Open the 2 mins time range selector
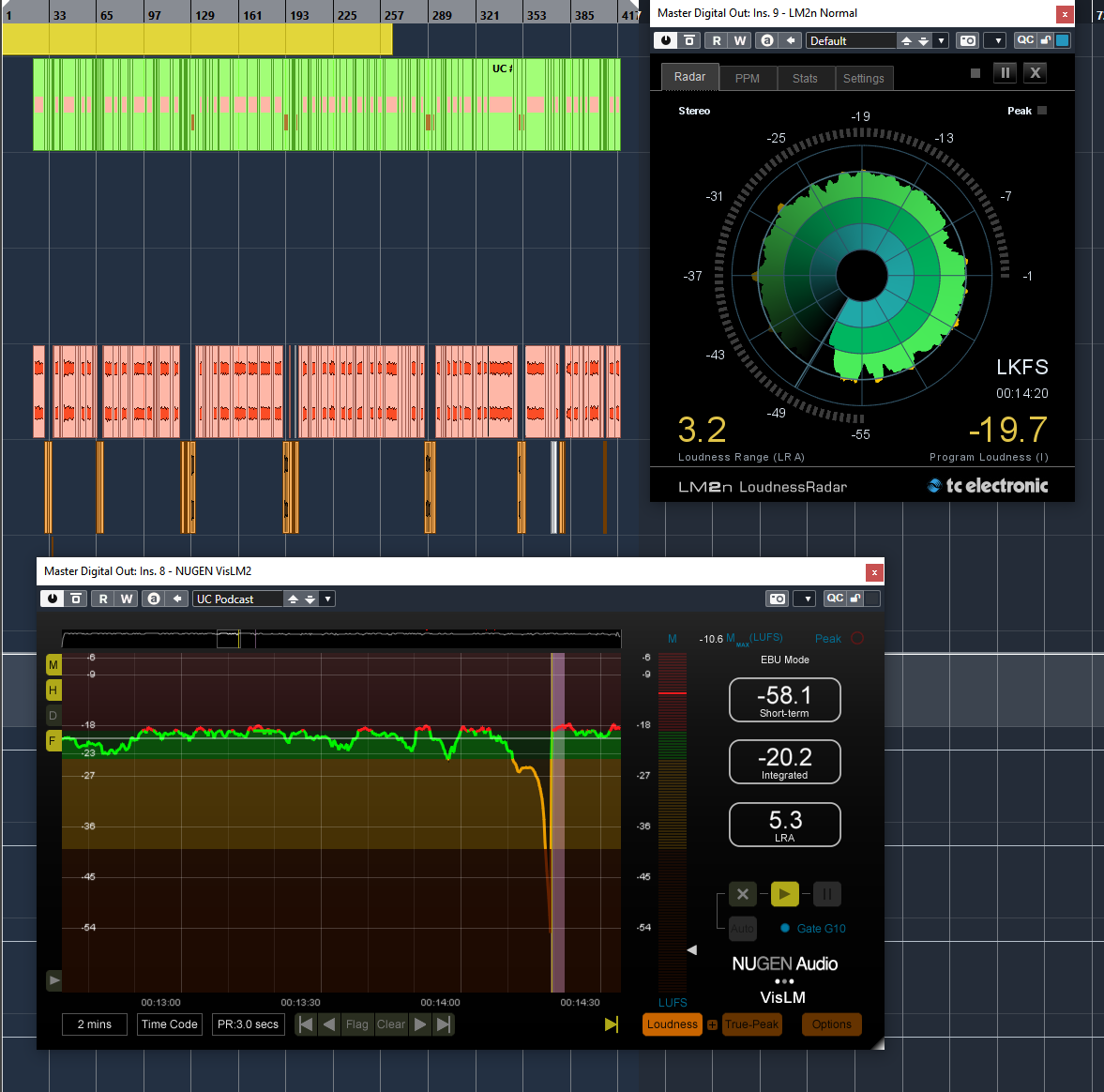This screenshot has height=1092, width=1104. [x=95, y=1024]
